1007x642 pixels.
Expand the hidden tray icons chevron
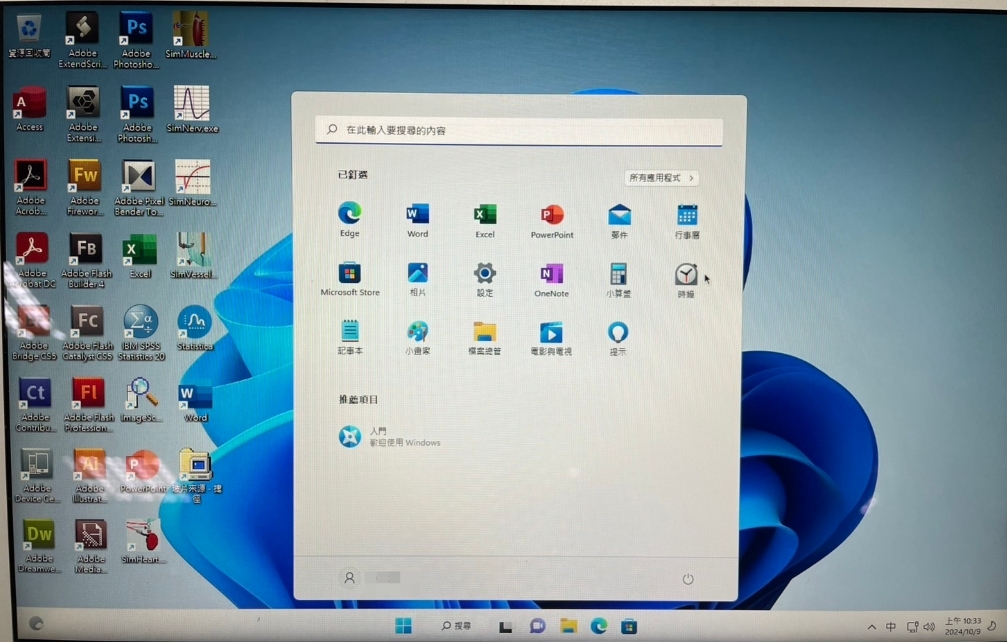coord(871,627)
